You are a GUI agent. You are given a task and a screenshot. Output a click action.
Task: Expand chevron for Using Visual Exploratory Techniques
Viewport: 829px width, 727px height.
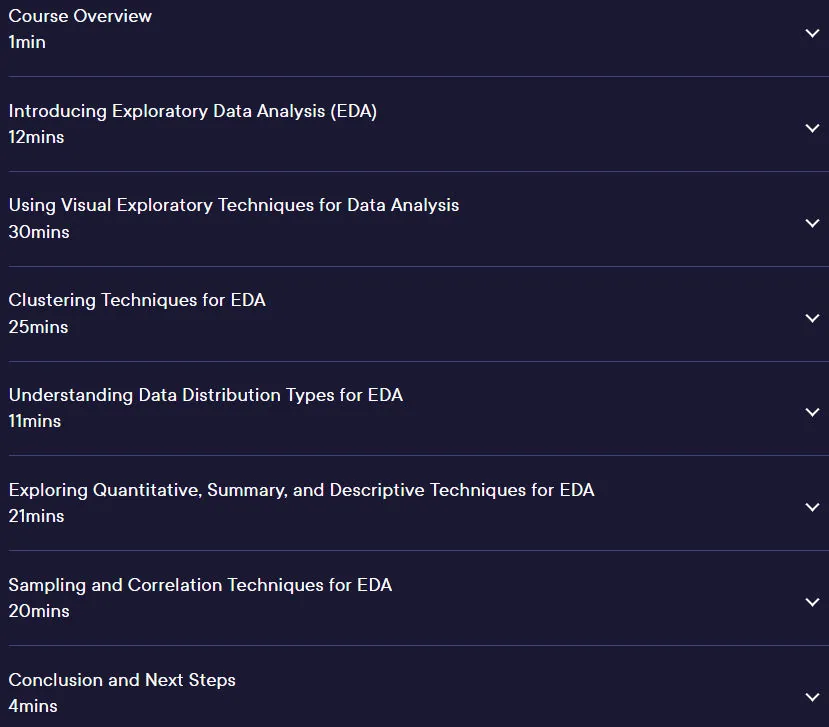(812, 223)
